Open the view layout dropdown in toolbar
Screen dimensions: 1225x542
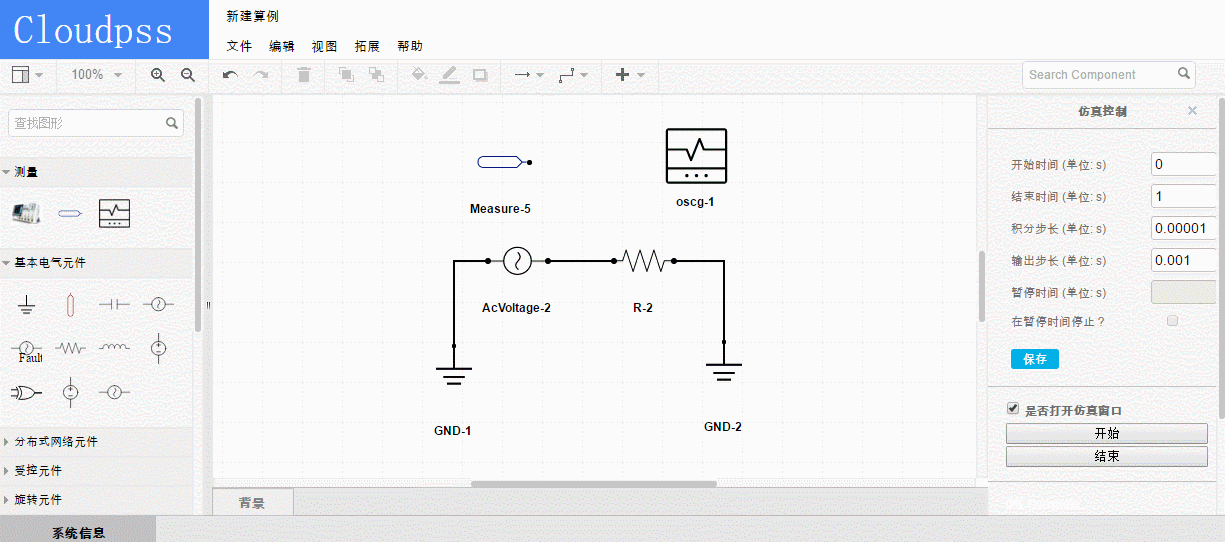point(27,75)
